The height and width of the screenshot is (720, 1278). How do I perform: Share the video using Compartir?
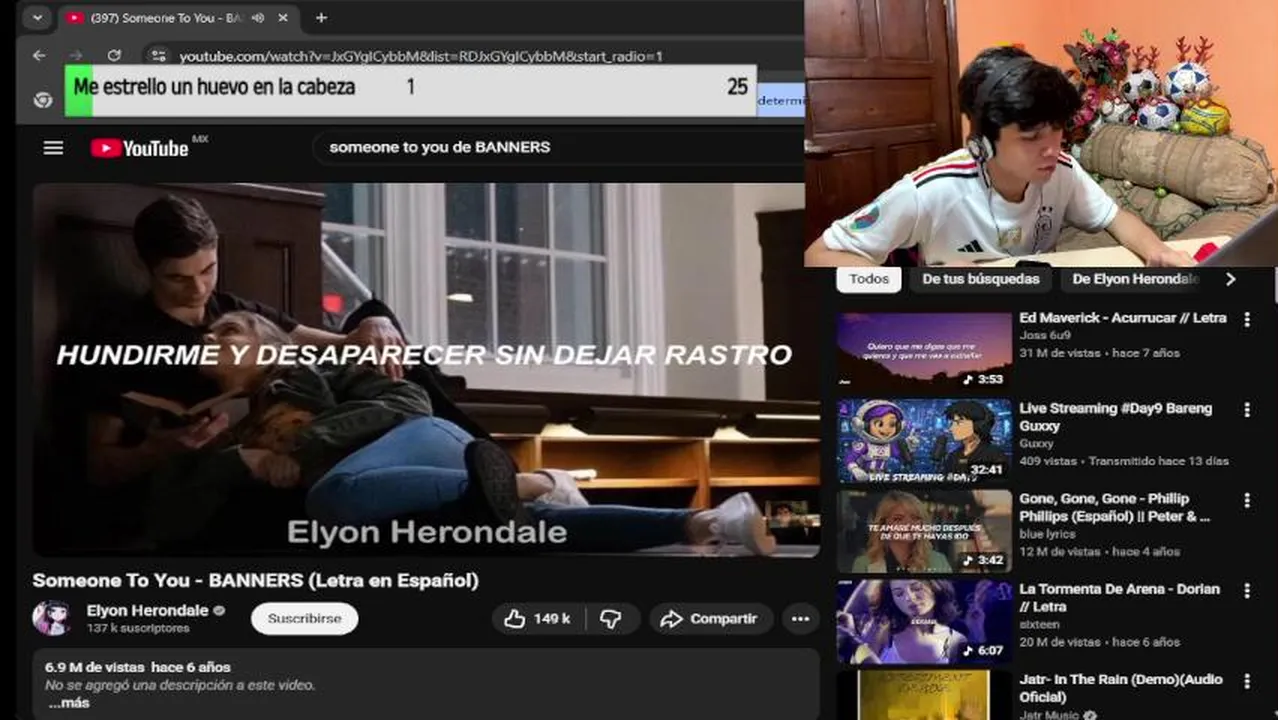(710, 619)
